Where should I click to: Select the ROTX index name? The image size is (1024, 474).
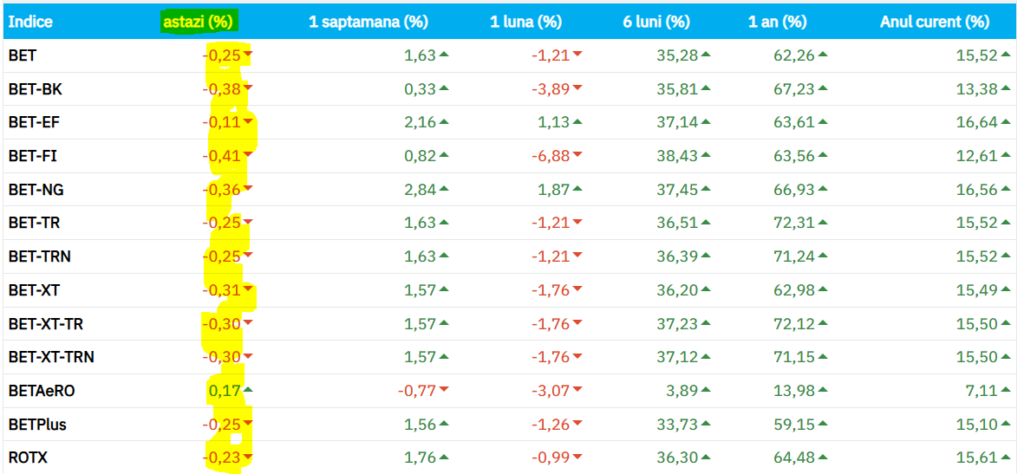point(28,457)
